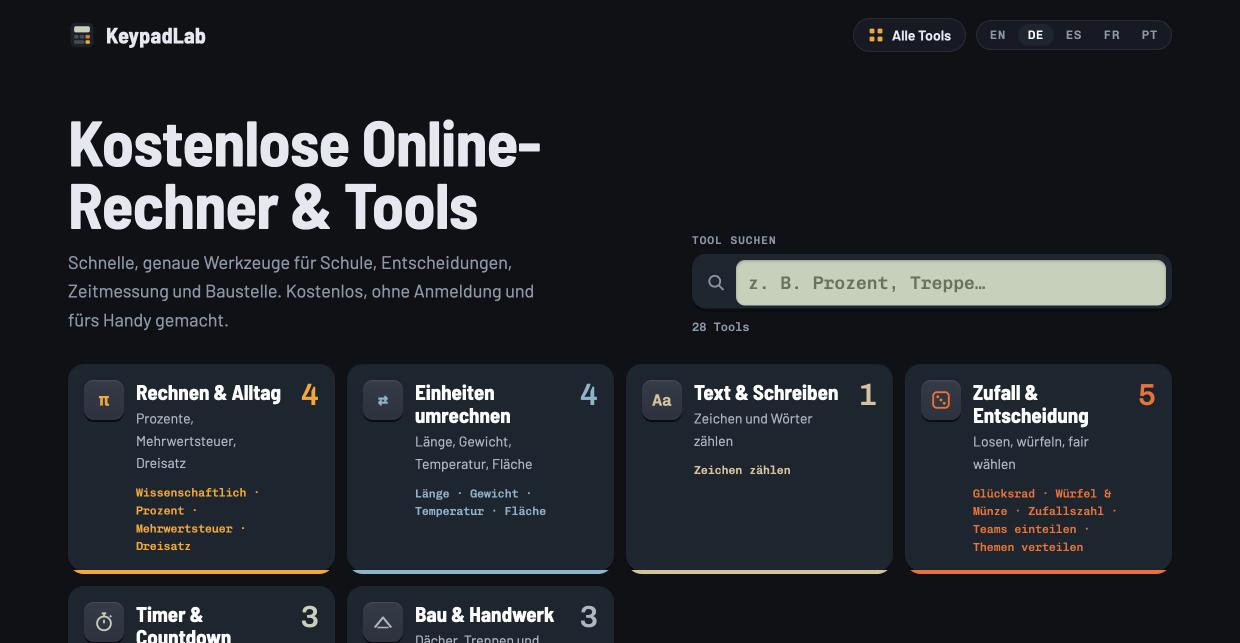
Task: Open the Würfel & Münze tool link
Action: 1042,503
